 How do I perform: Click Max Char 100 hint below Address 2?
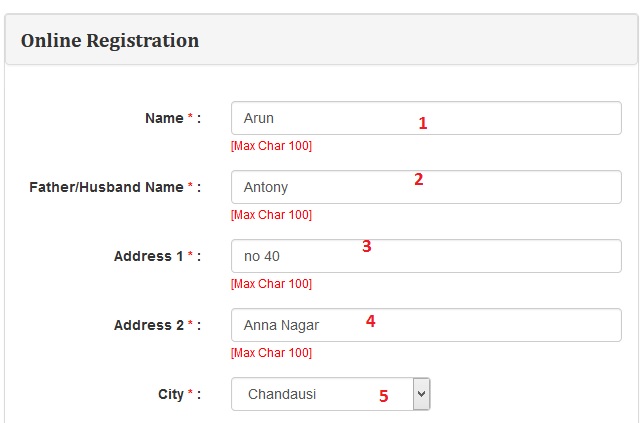pyautogui.click(x=271, y=353)
